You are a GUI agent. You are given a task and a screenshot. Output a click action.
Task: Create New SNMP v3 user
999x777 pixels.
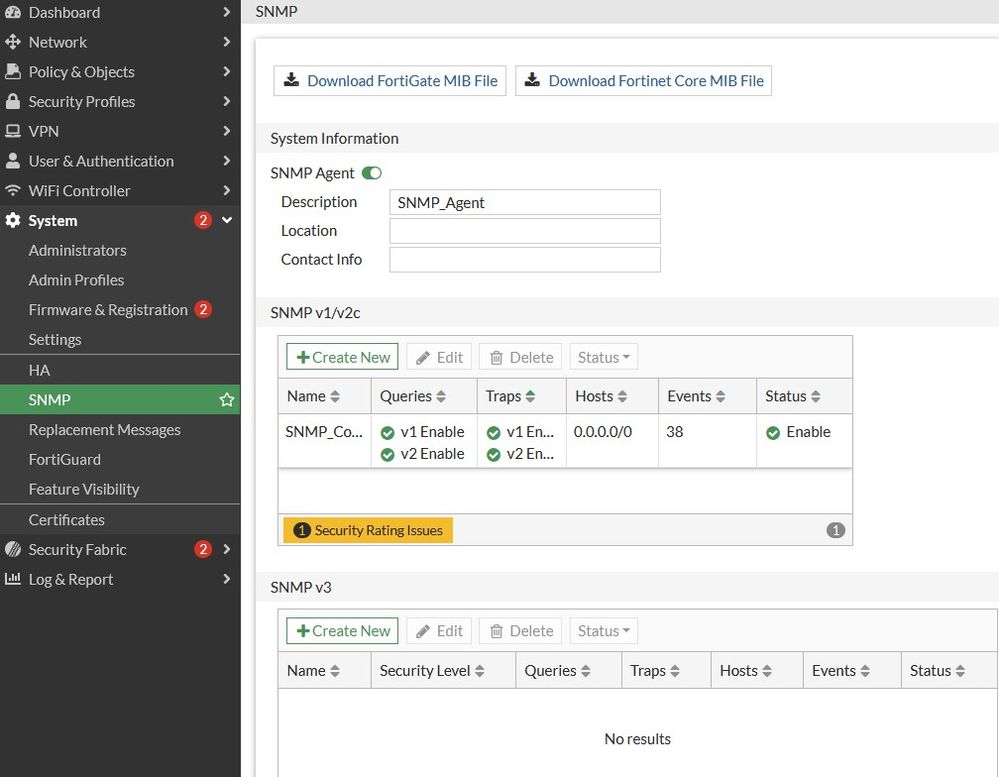click(x=342, y=631)
